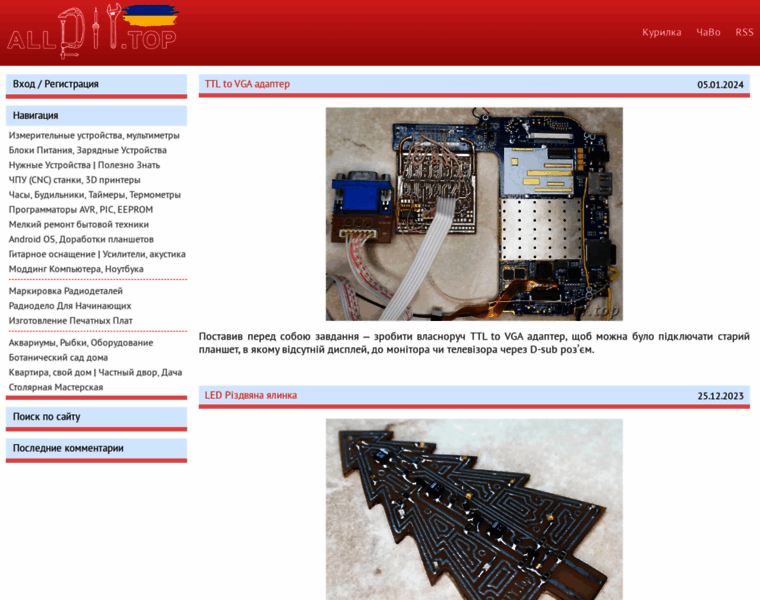This screenshot has height=600, width=760.
Task: Open Маркировка Радиодеталей section
Action: point(65,291)
